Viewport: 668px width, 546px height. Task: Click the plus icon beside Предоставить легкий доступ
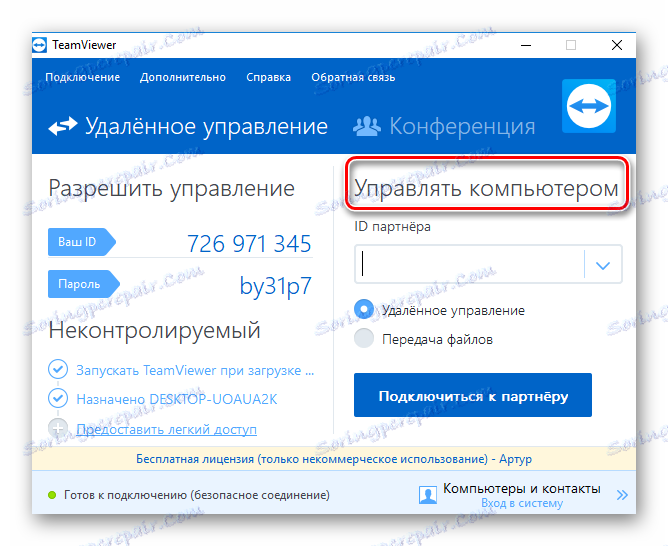click(x=58, y=428)
